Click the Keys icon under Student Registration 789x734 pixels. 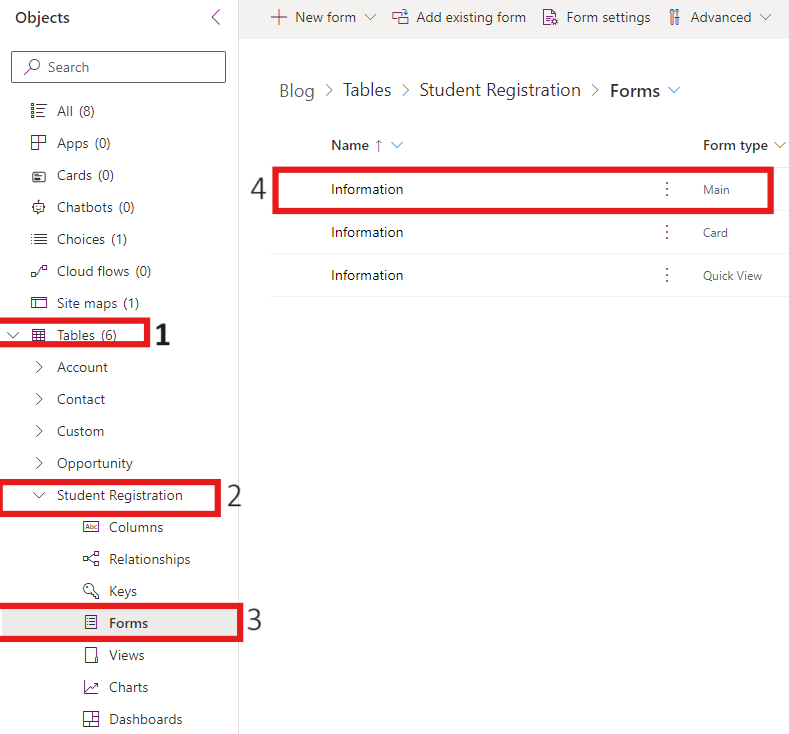(x=91, y=591)
